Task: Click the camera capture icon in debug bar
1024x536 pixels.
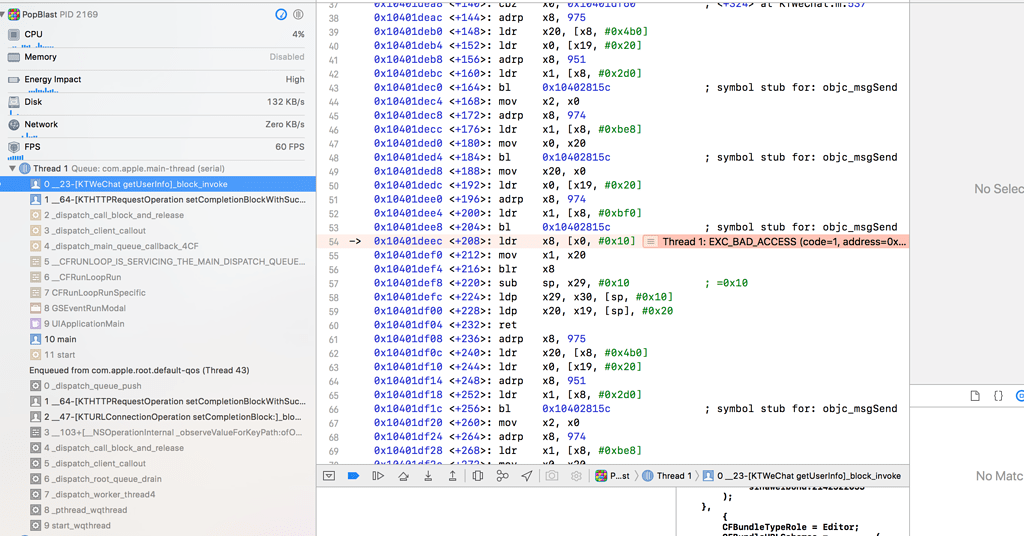Action: [552, 476]
